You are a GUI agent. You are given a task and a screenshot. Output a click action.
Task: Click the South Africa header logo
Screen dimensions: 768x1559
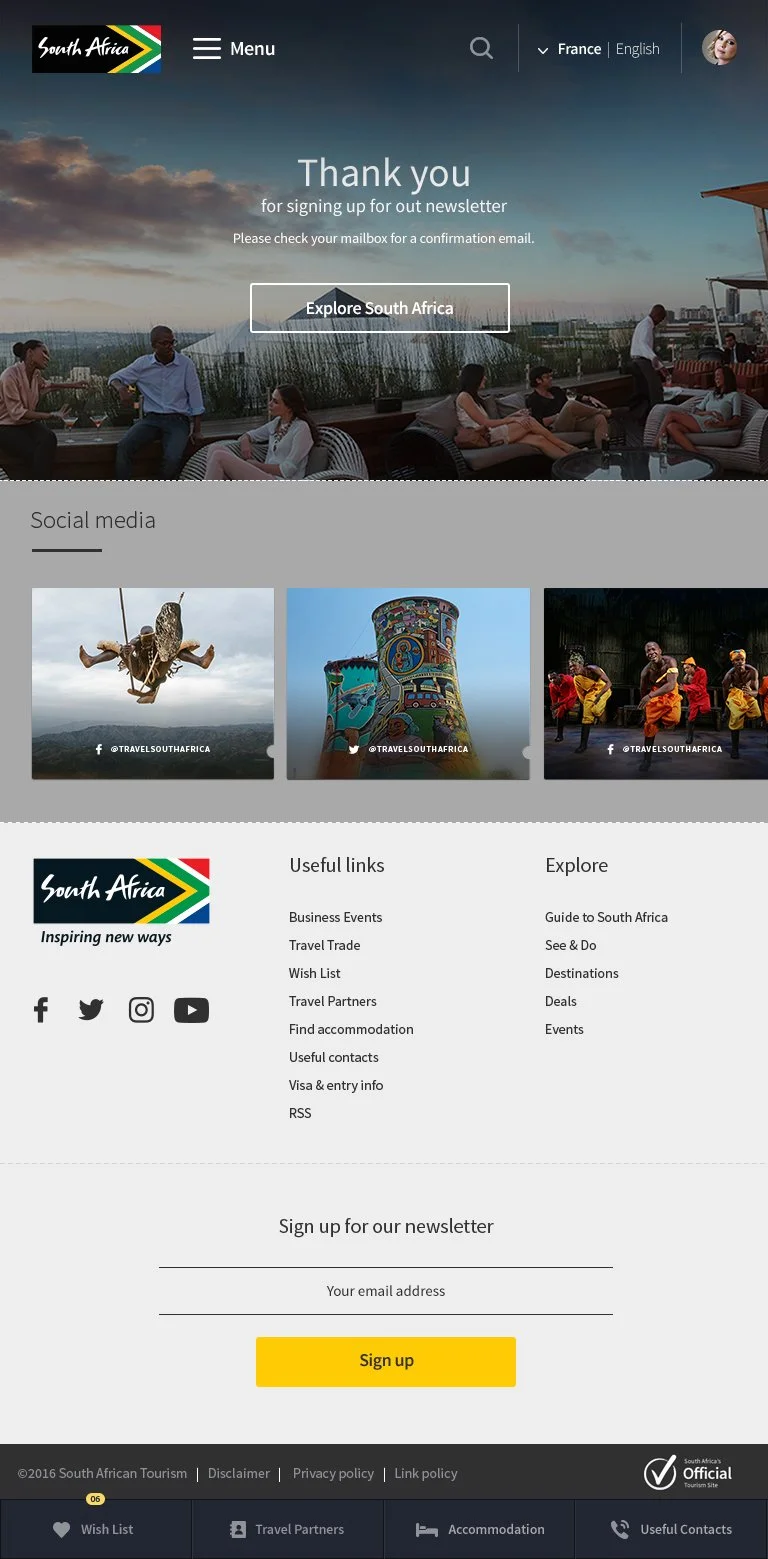(97, 49)
